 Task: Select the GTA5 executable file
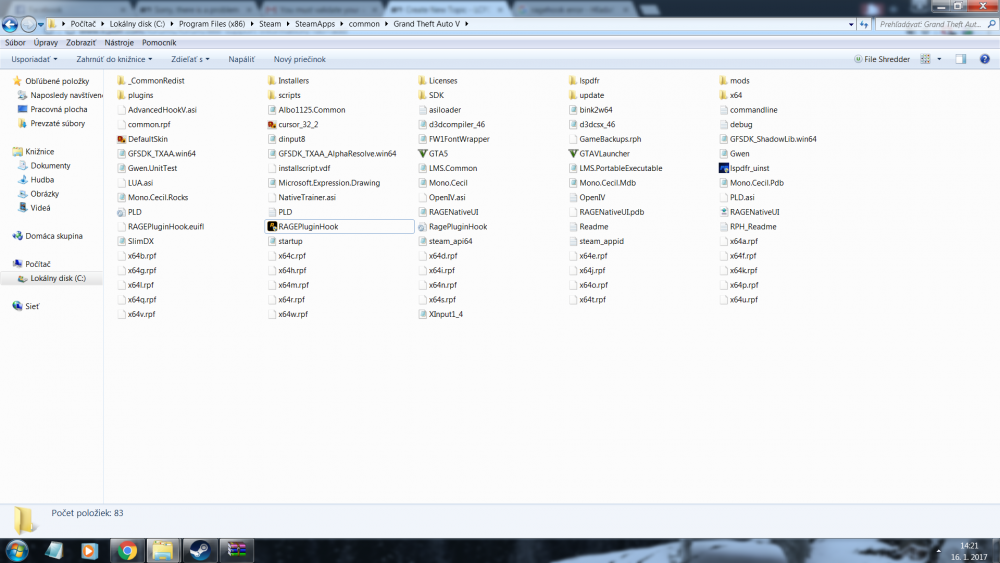[433, 154]
